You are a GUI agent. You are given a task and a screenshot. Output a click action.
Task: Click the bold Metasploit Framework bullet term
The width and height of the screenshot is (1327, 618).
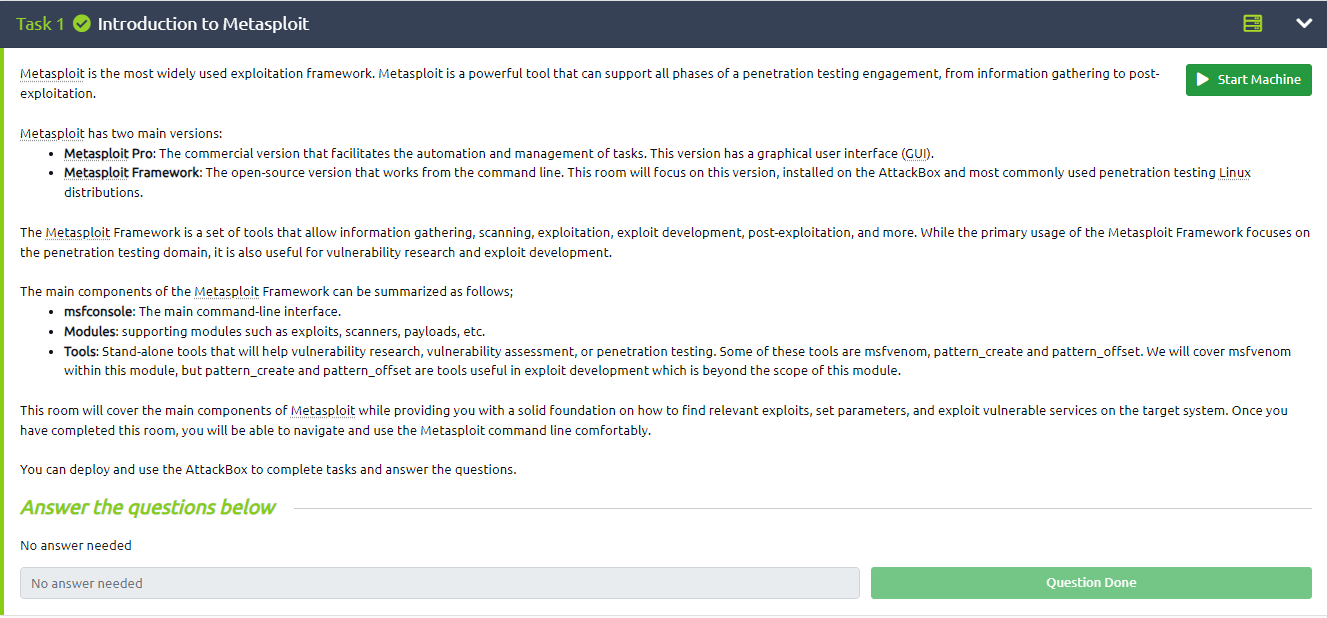(x=132, y=173)
